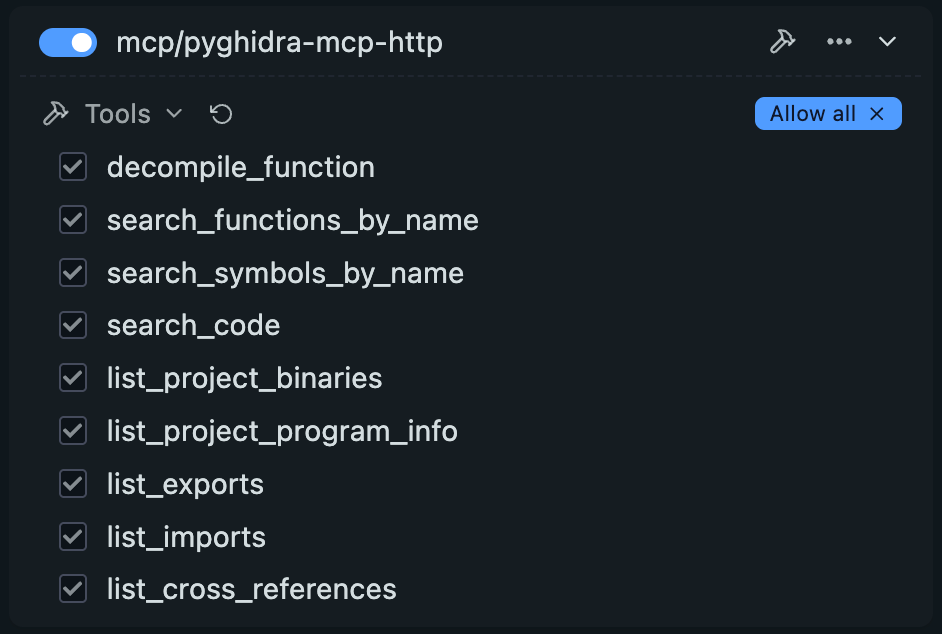
Task: Open the three-dots more options menu
Action: click(839, 41)
